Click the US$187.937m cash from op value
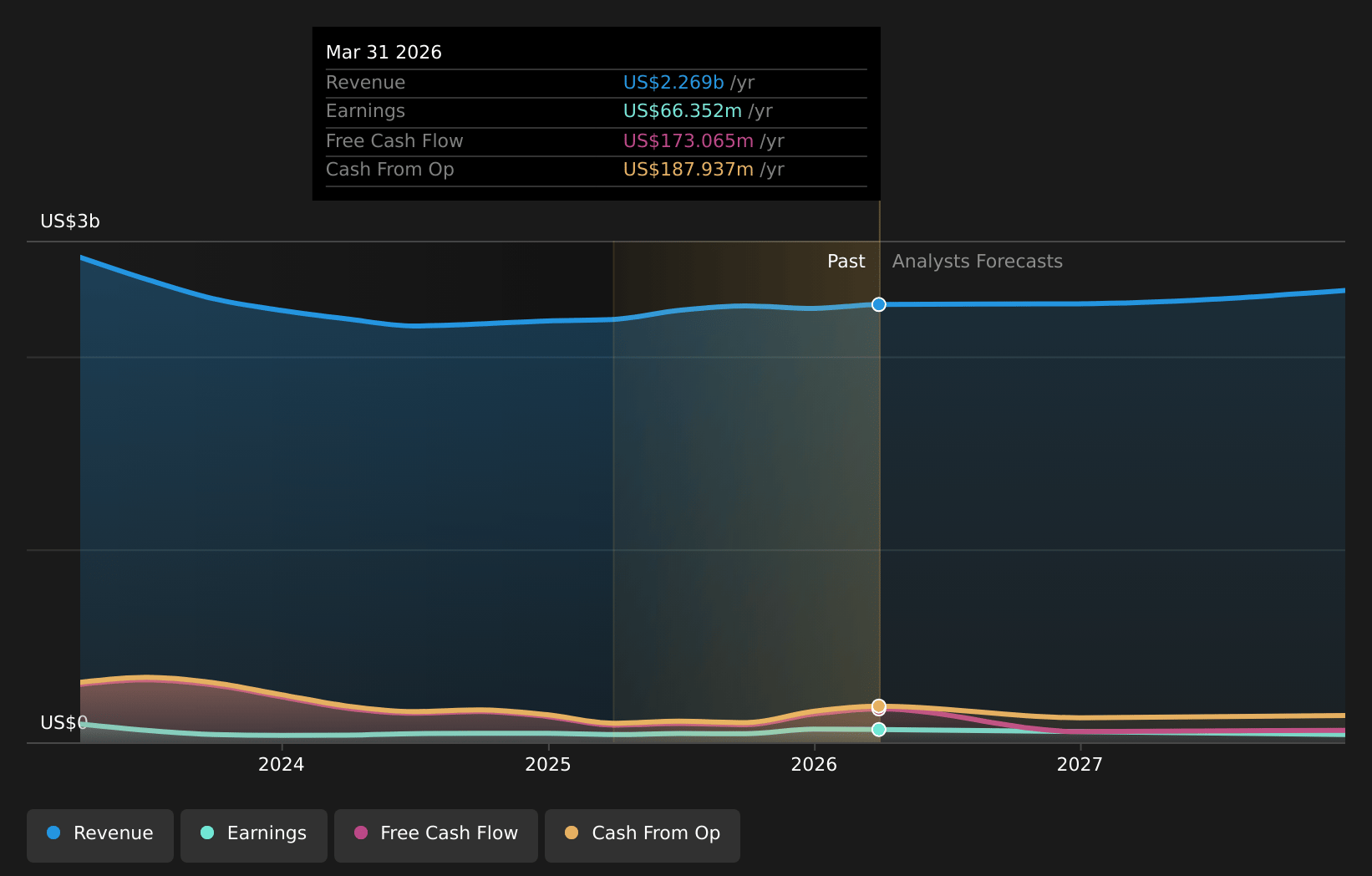The height and width of the screenshot is (876, 1372). 689,170
